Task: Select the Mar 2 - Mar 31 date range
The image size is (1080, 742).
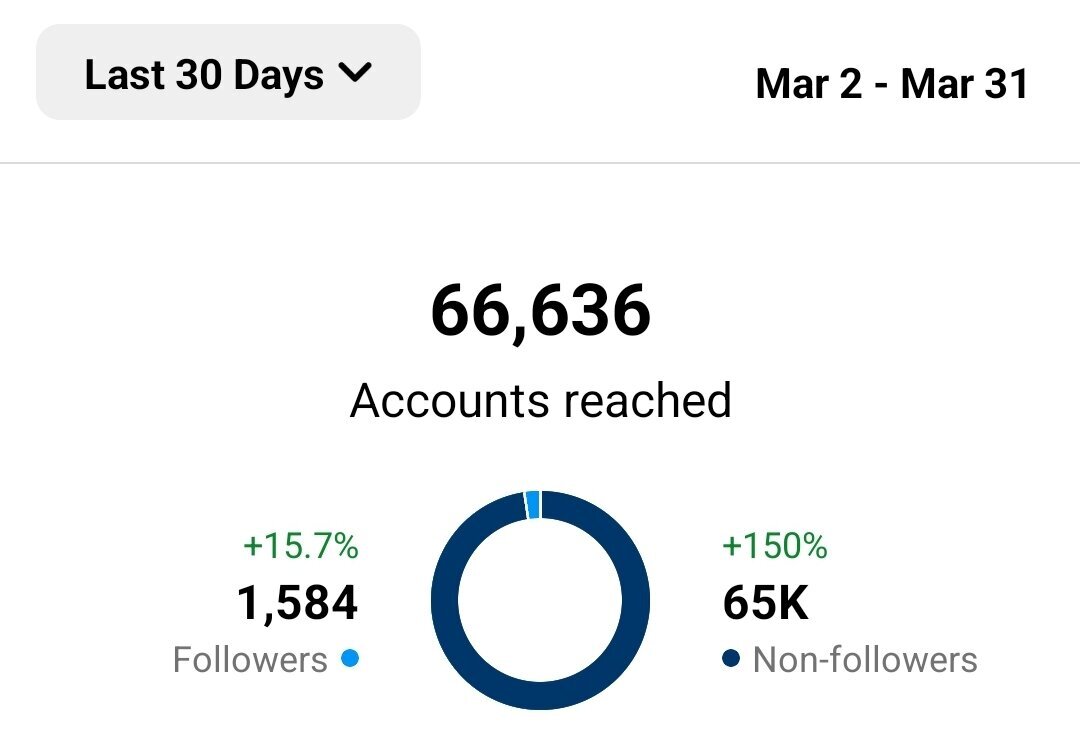Action: coord(892,83)
